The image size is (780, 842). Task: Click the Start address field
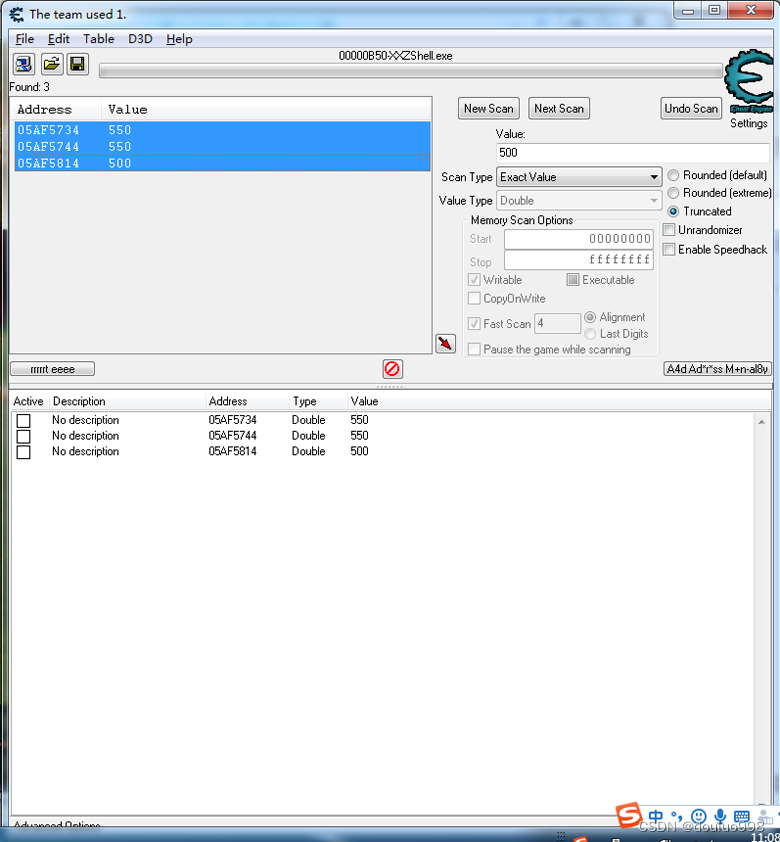579,238
